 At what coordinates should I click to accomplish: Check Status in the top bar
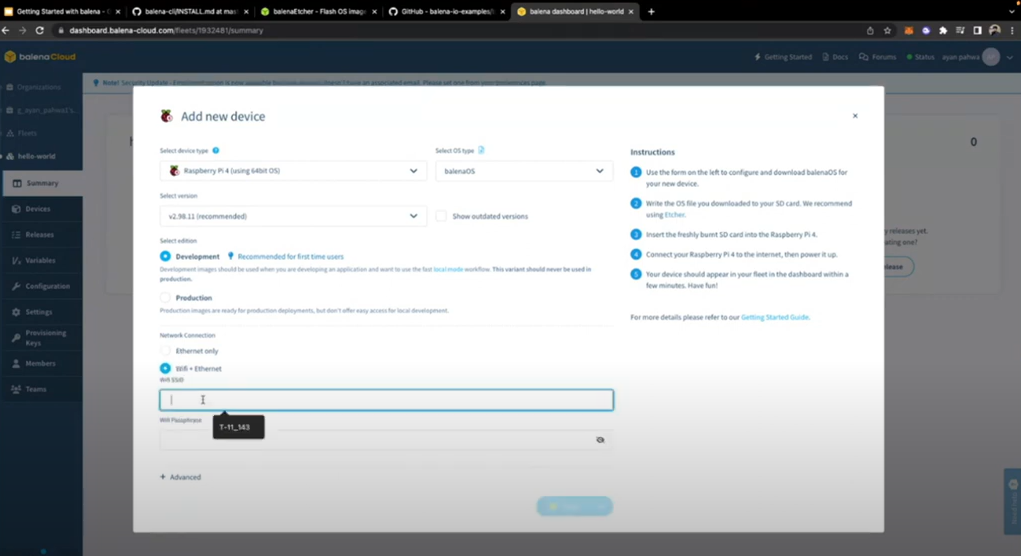point(920,57)
